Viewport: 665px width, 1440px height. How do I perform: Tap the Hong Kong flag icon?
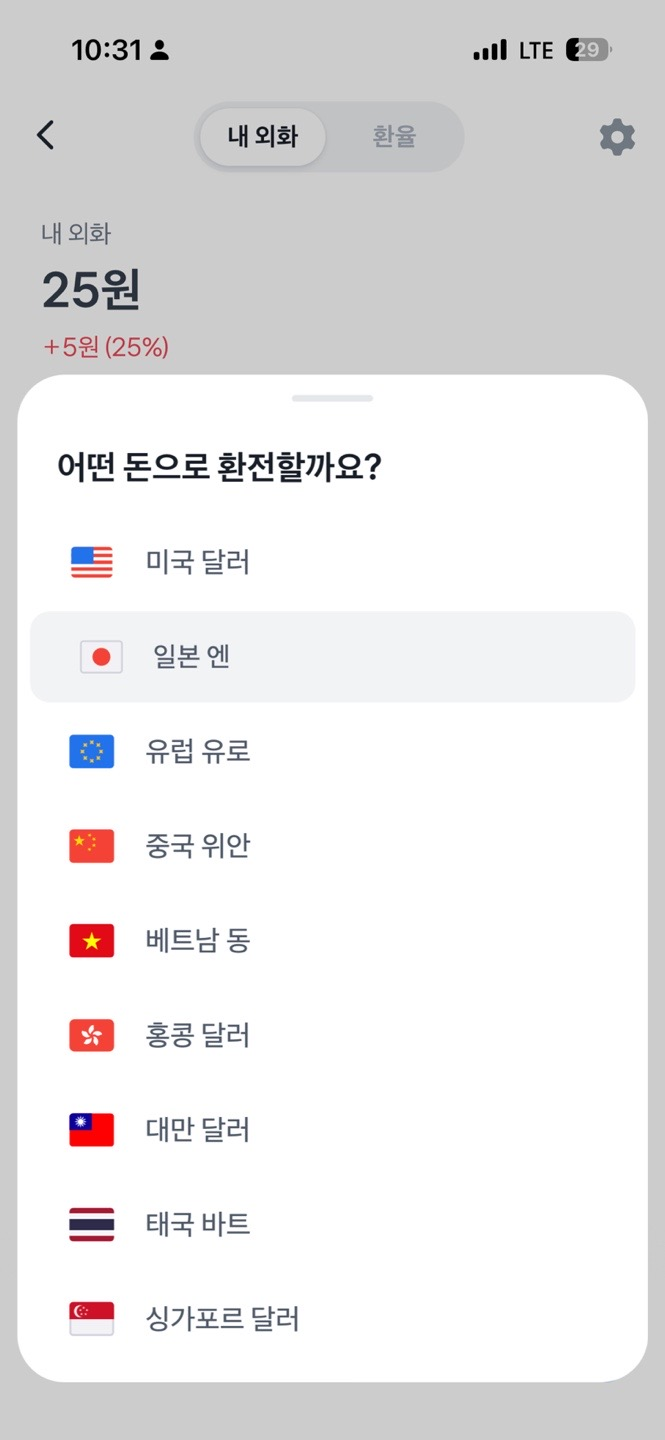pos(92,1035)
